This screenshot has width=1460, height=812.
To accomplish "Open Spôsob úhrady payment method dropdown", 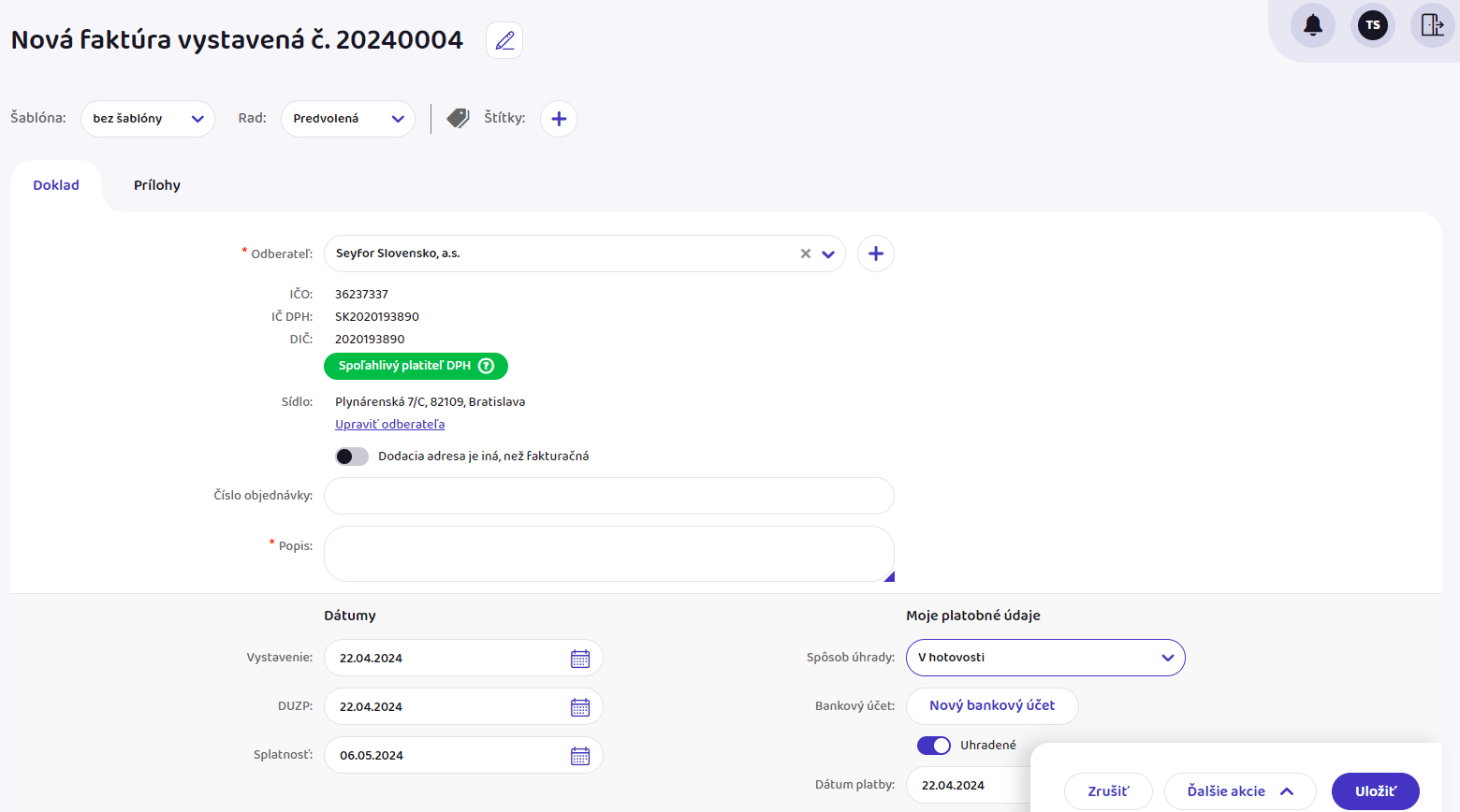I will [x=1044, y=658].
